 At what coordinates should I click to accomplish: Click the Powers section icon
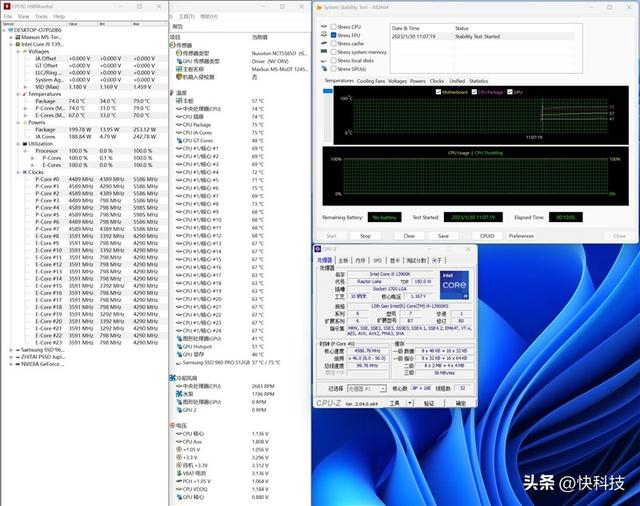click(24, 122)
